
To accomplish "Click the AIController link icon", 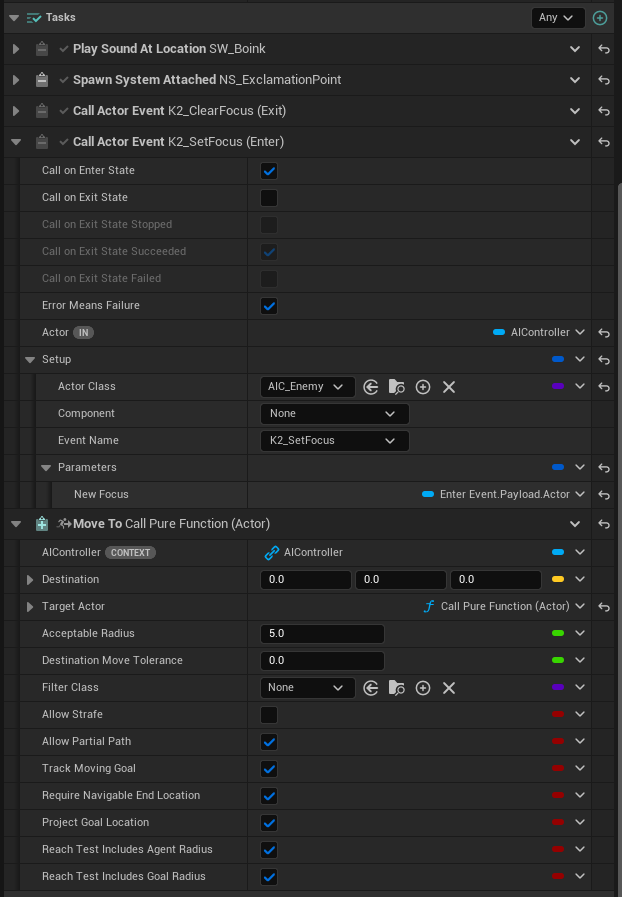I will 271,553.
